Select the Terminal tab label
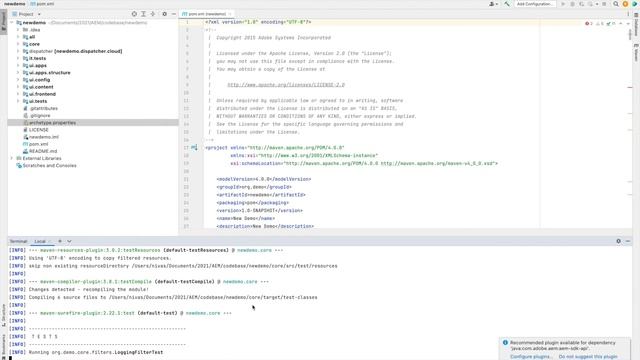640x360 pixels. click(x=18, y=241)
